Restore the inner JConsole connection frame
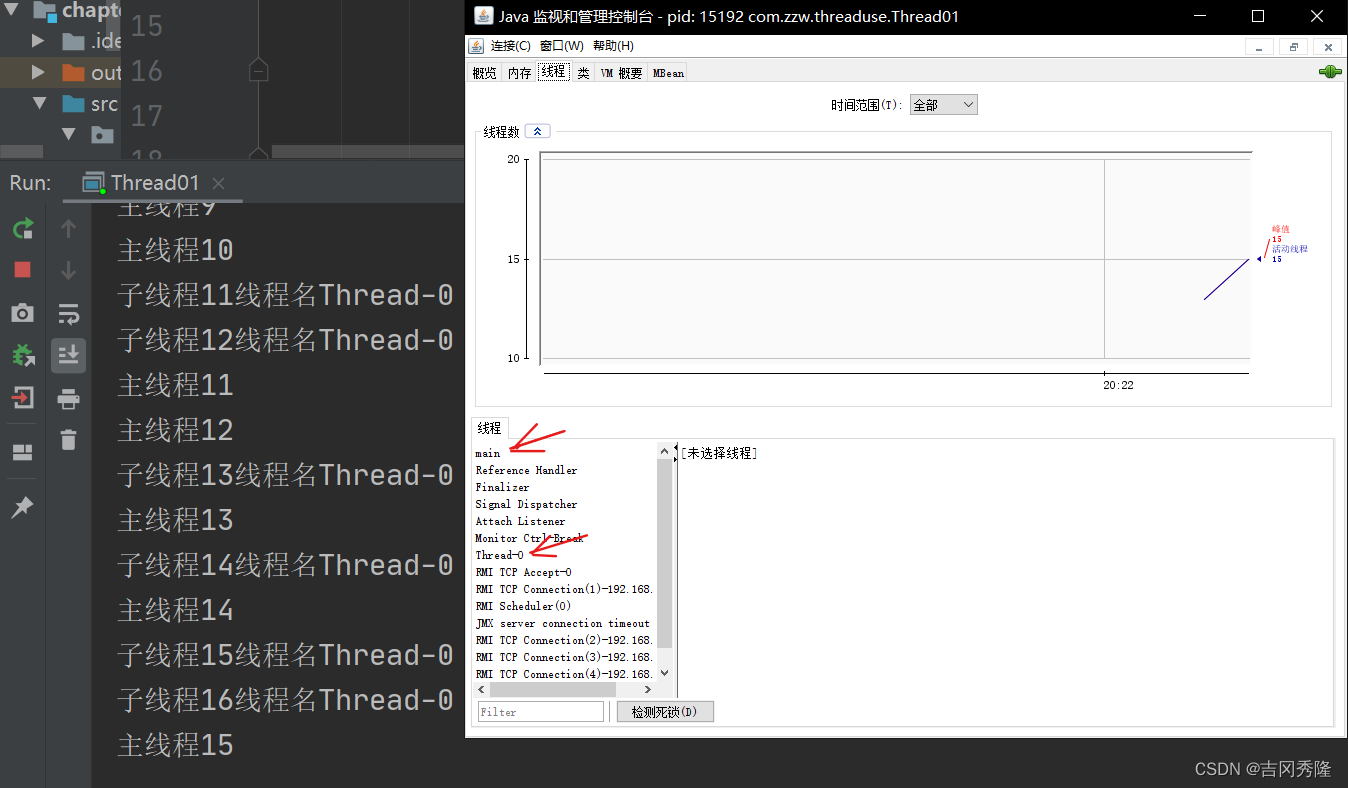Screen dimensions: 1348x788 [1294, 47]
